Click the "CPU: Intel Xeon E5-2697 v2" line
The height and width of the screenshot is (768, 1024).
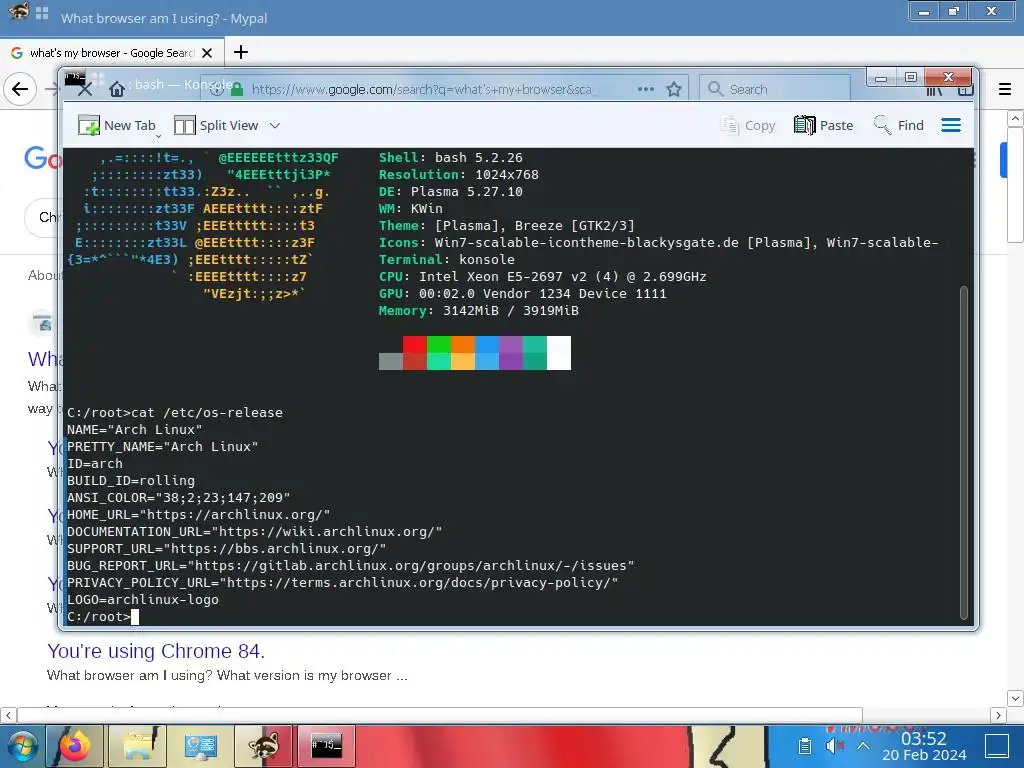[x=543, y=276]
